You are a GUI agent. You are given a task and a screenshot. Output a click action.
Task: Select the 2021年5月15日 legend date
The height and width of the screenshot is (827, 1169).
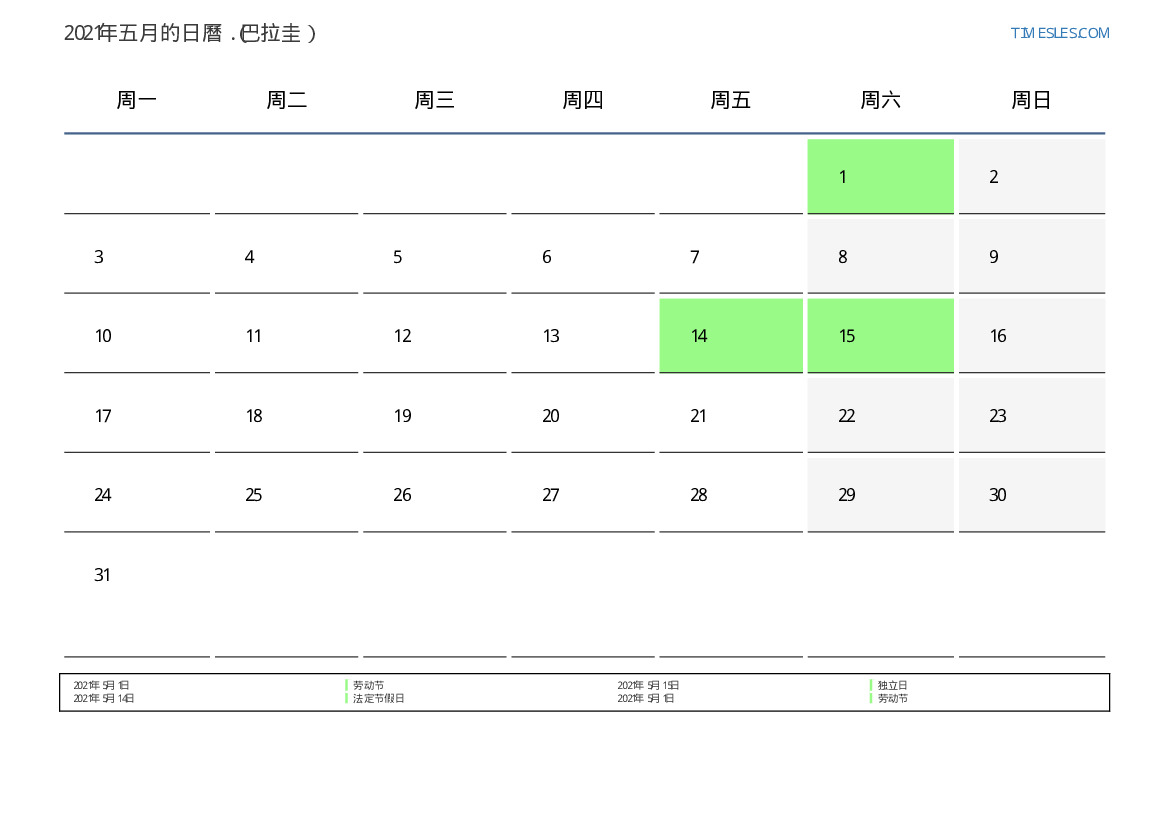648,685
